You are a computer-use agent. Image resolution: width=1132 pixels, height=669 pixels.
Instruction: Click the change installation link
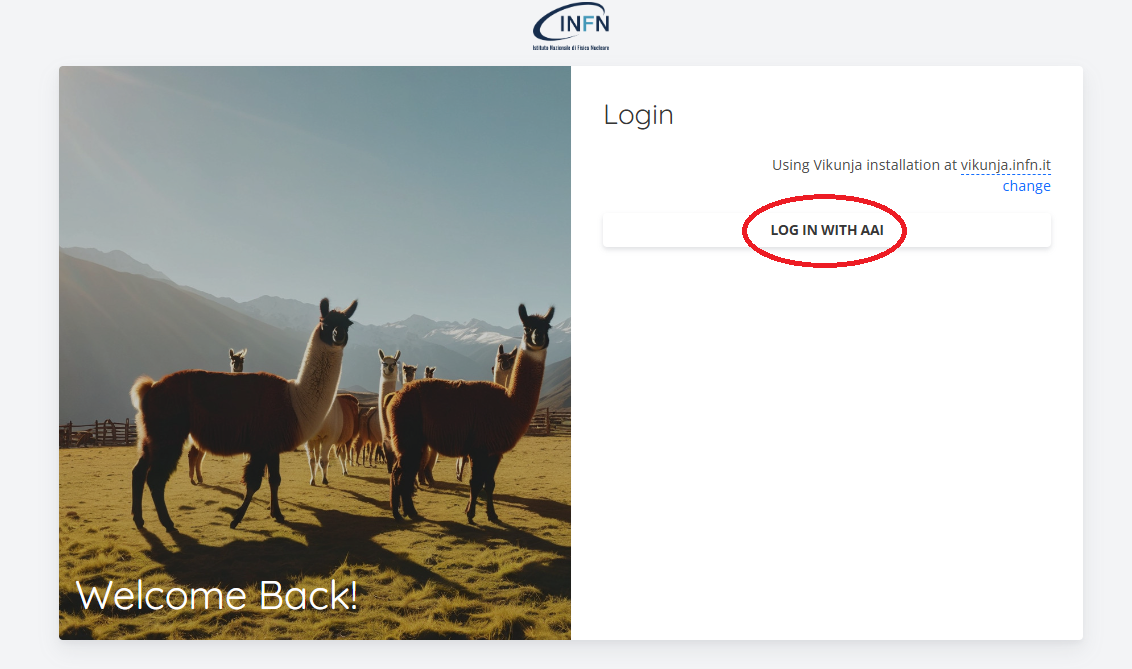coord(1026,186)
